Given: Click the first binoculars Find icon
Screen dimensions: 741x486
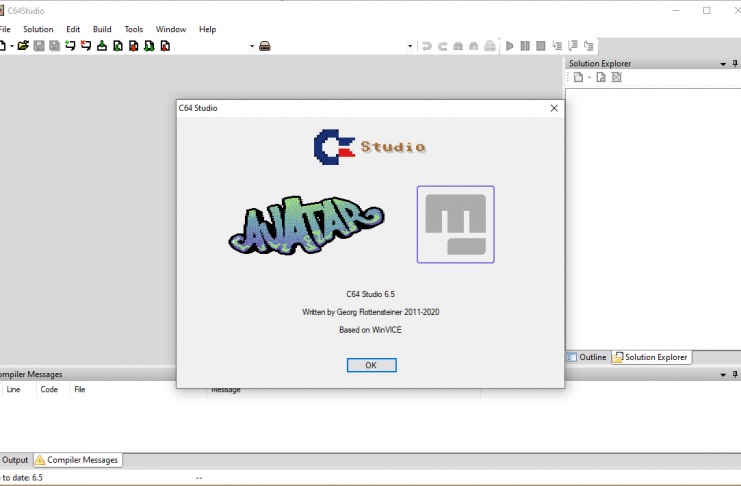Looking at the screenshot, I should click(458, 46).
